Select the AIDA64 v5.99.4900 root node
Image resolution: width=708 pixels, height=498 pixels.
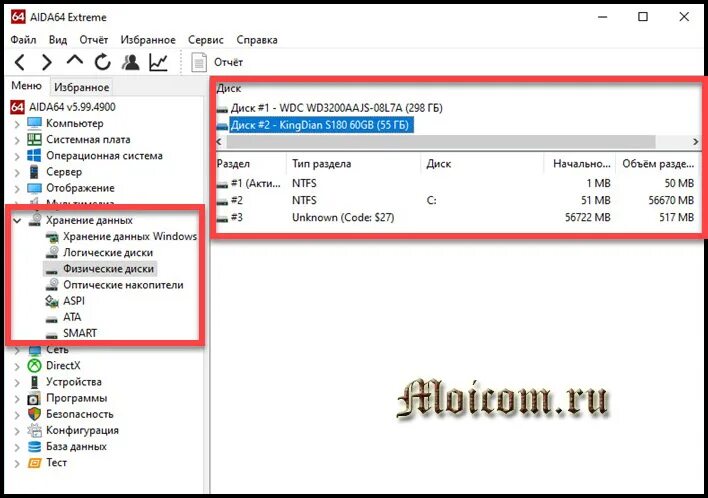point(72,107)
